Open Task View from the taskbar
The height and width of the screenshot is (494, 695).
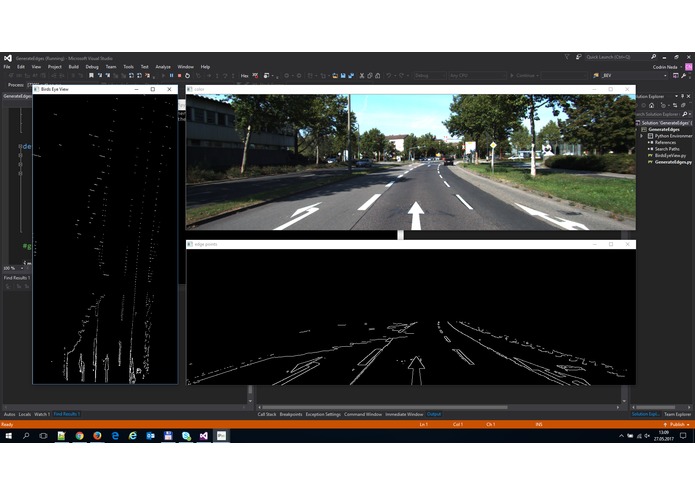tap(43, 436)
